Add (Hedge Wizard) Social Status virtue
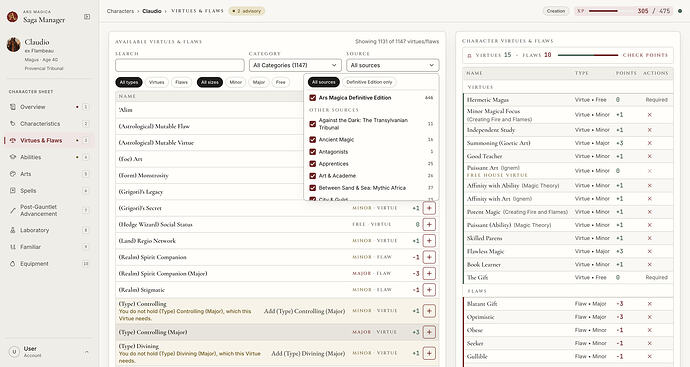Screen dimensions: 690x367 (x=429, y=224)
